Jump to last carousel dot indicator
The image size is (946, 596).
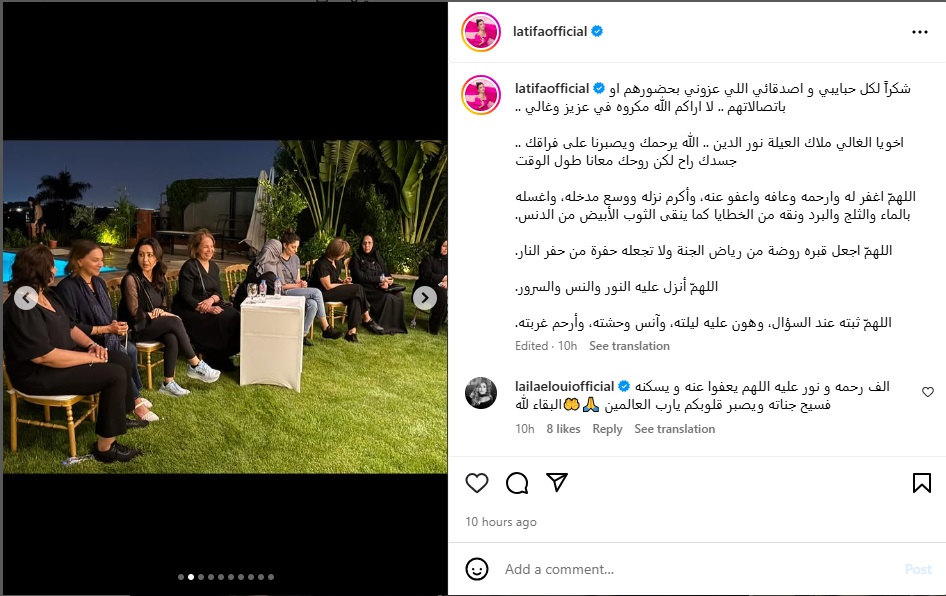point(271,577)
